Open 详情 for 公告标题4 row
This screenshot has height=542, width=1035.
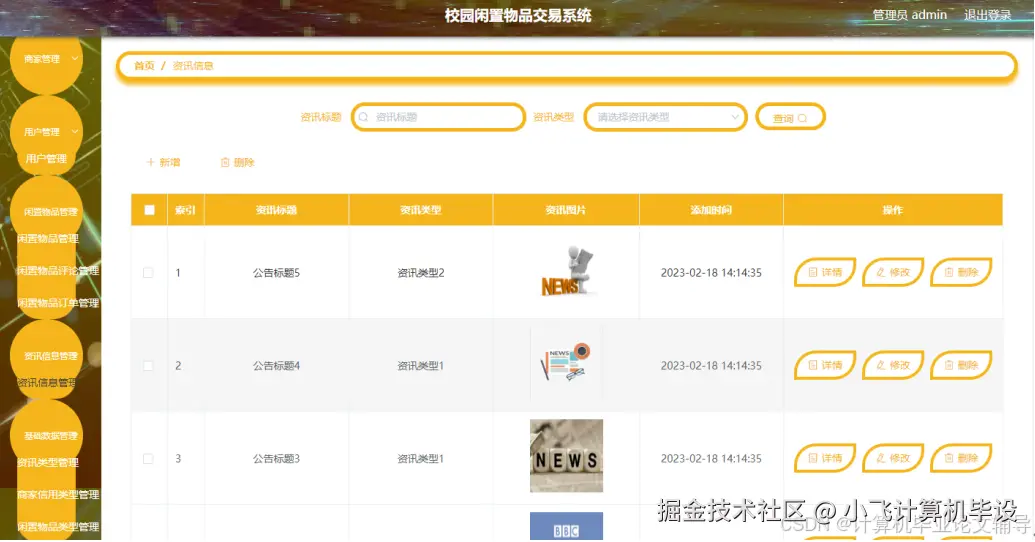pyautogui.click(x=825, y=365)
